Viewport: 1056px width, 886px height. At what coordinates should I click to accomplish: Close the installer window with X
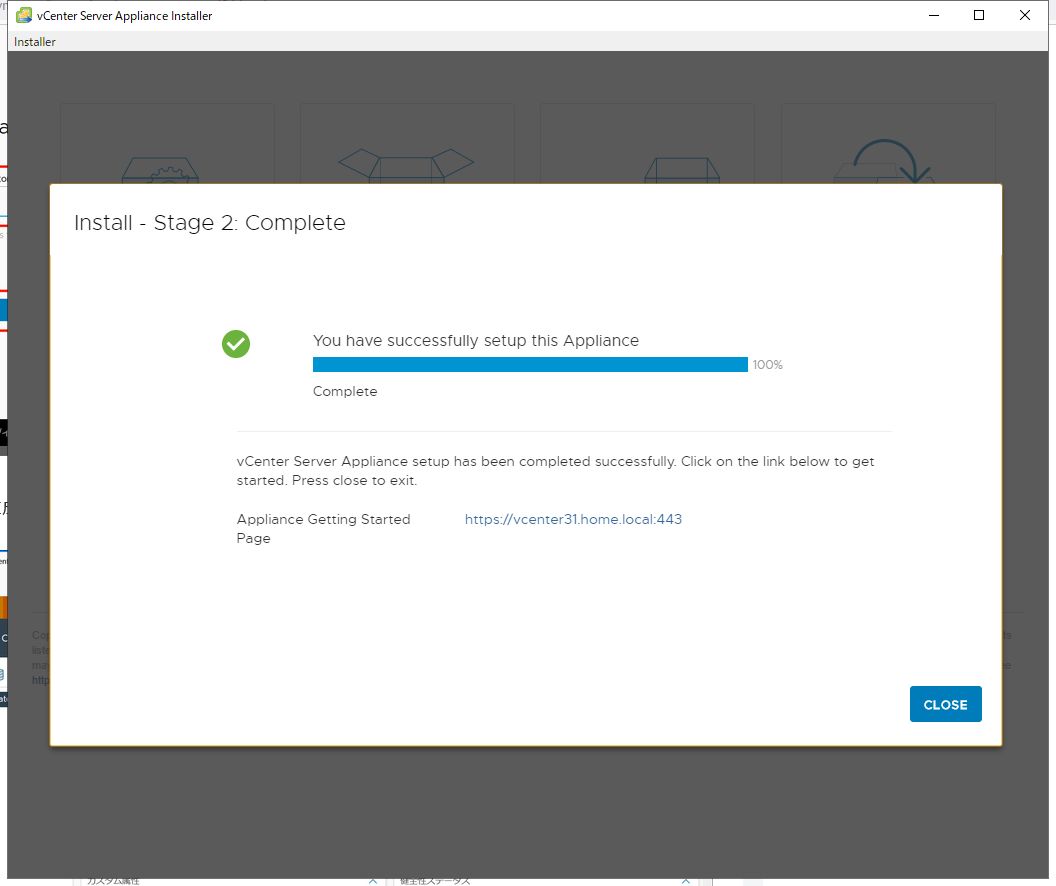[1024, 15]
